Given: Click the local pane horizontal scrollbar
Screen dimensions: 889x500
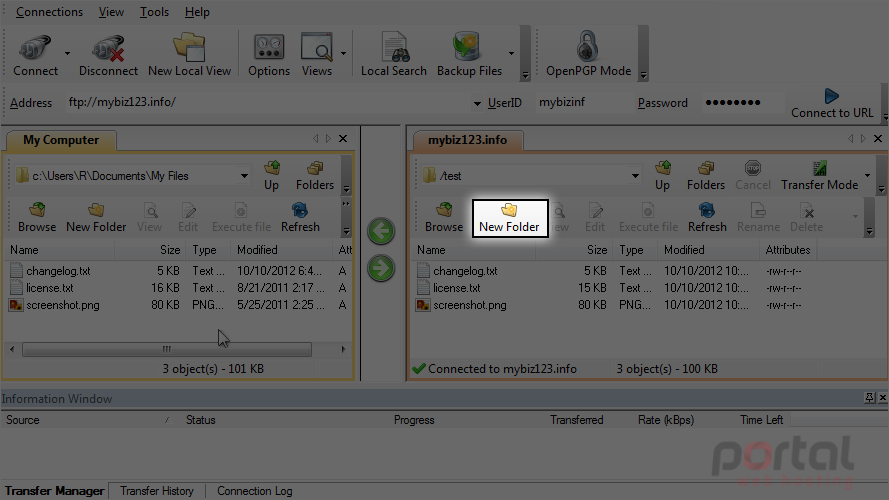Looking at the screenshot, I should pyautogui.click(x=167, y=349).
